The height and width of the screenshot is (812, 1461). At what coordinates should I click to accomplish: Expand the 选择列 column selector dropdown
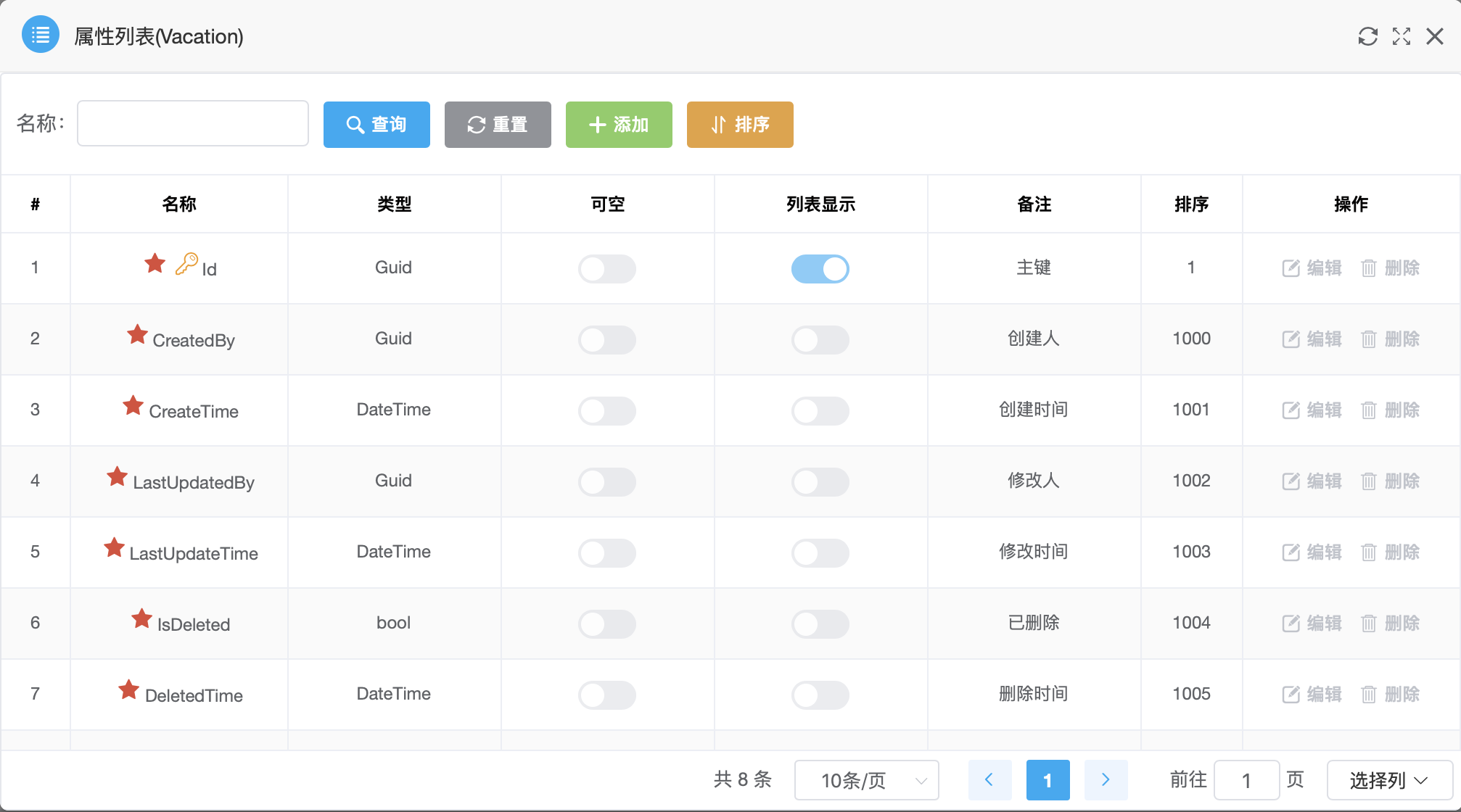click(1388, 780)
